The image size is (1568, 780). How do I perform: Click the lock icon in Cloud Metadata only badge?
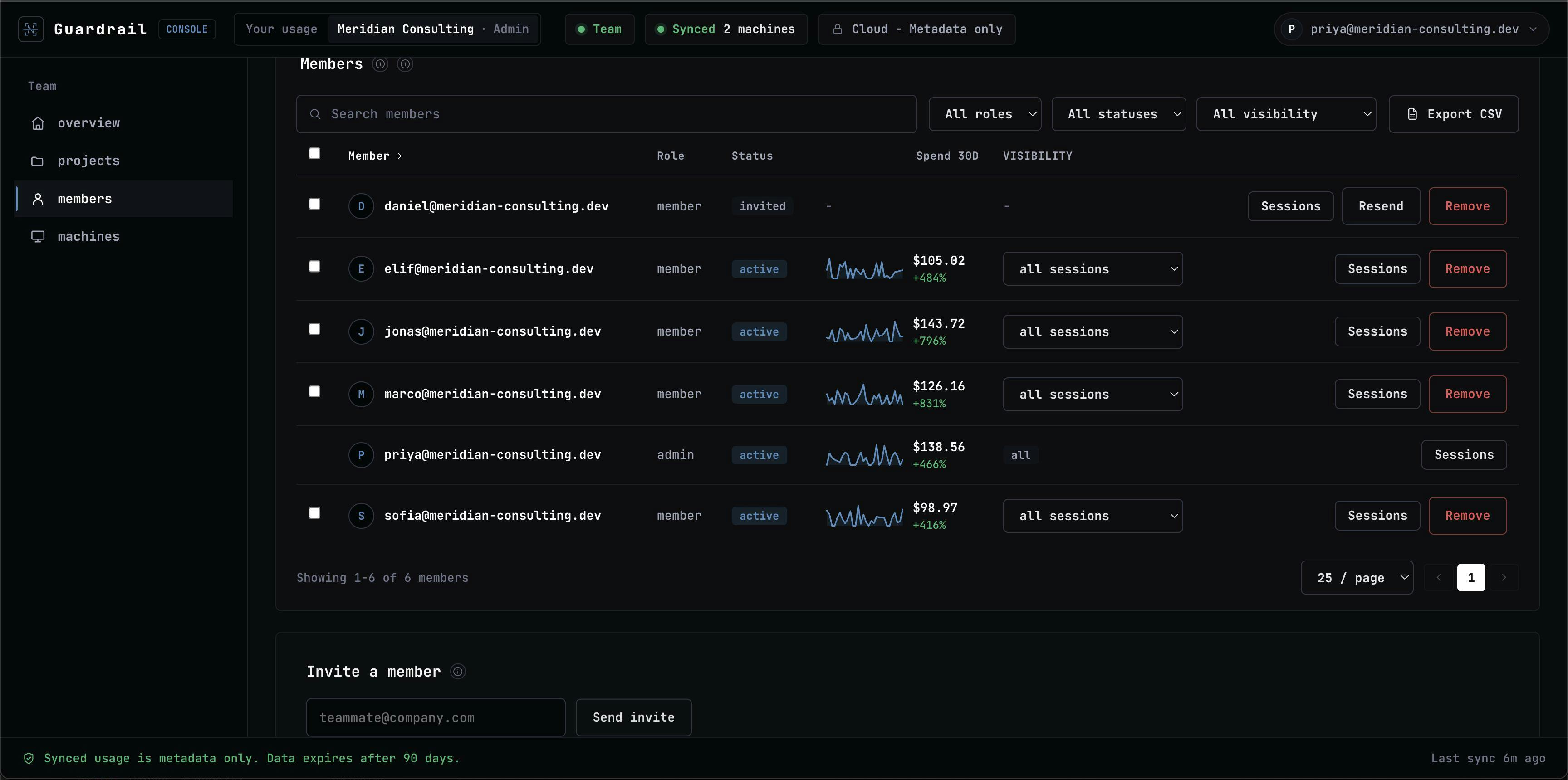pyautogui.click(x=838, y=29)
